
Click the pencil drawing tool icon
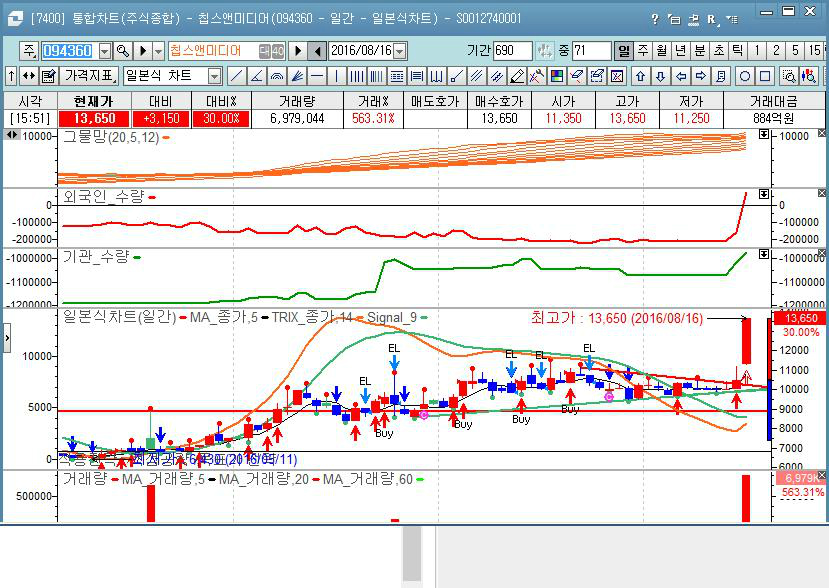coord(516,76)
